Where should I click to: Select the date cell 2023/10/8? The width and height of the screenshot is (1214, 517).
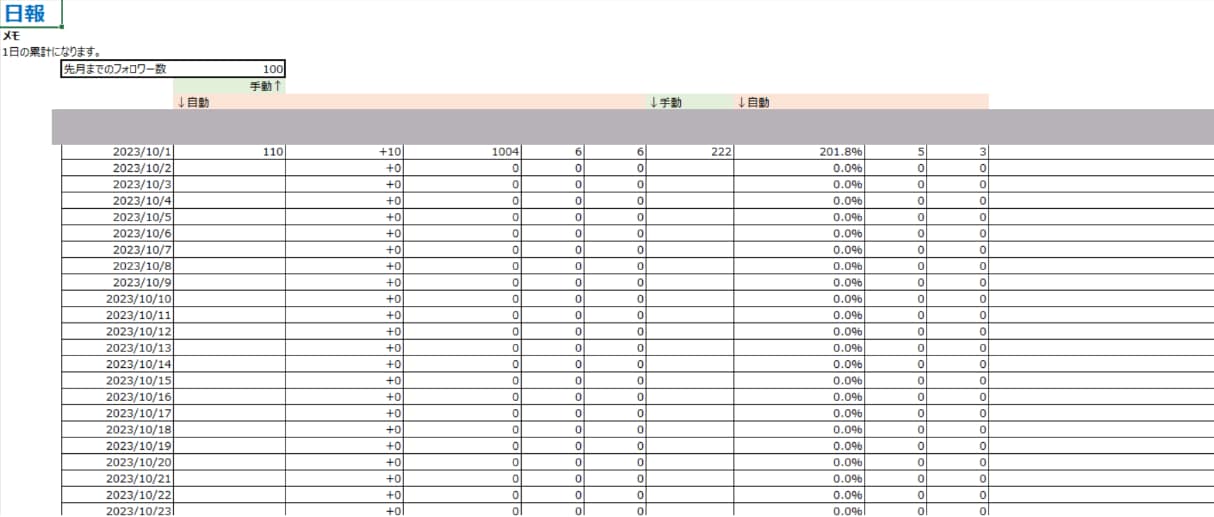(118, 266)
